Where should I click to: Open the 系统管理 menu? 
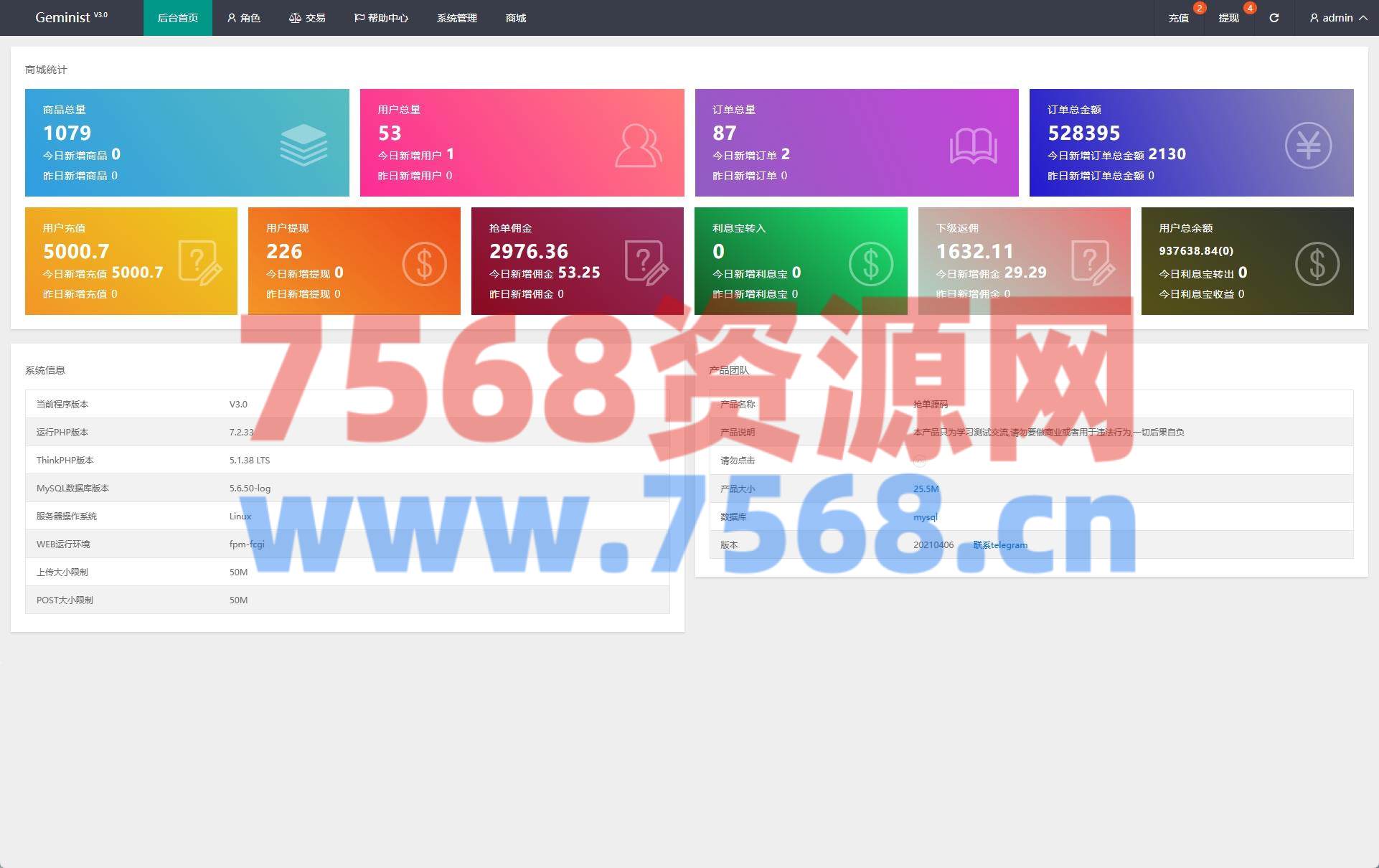click(456, 18)
